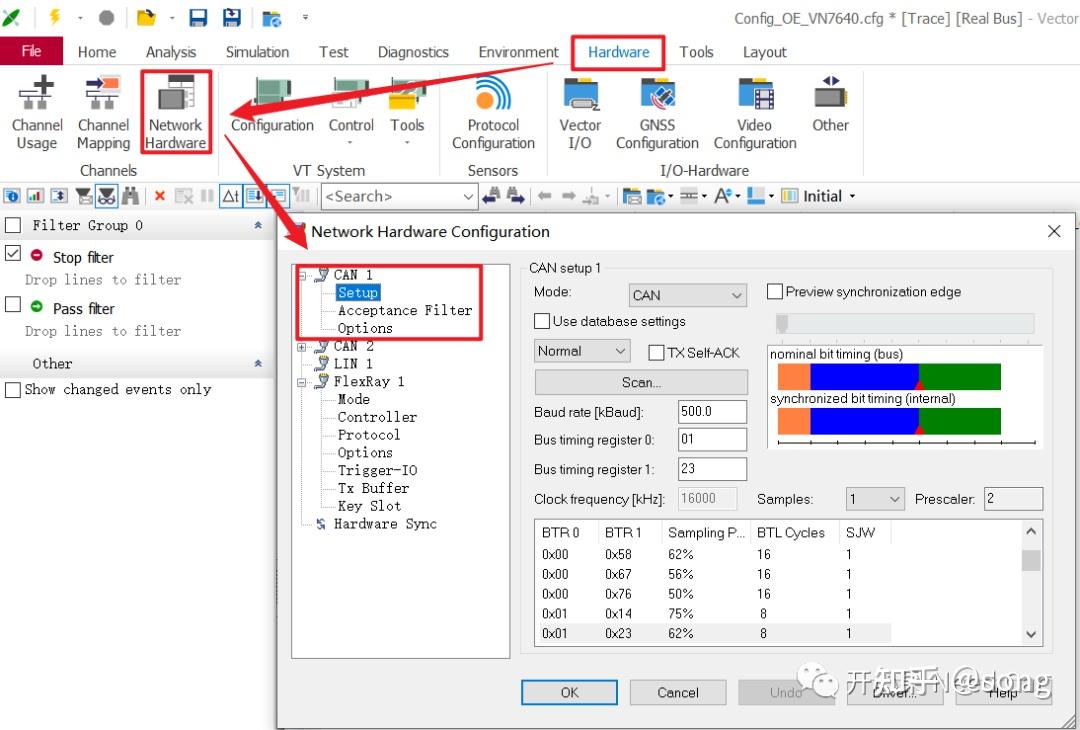
Task: Open the Channel Usage dialog
Action: click(x=37, y=112)
